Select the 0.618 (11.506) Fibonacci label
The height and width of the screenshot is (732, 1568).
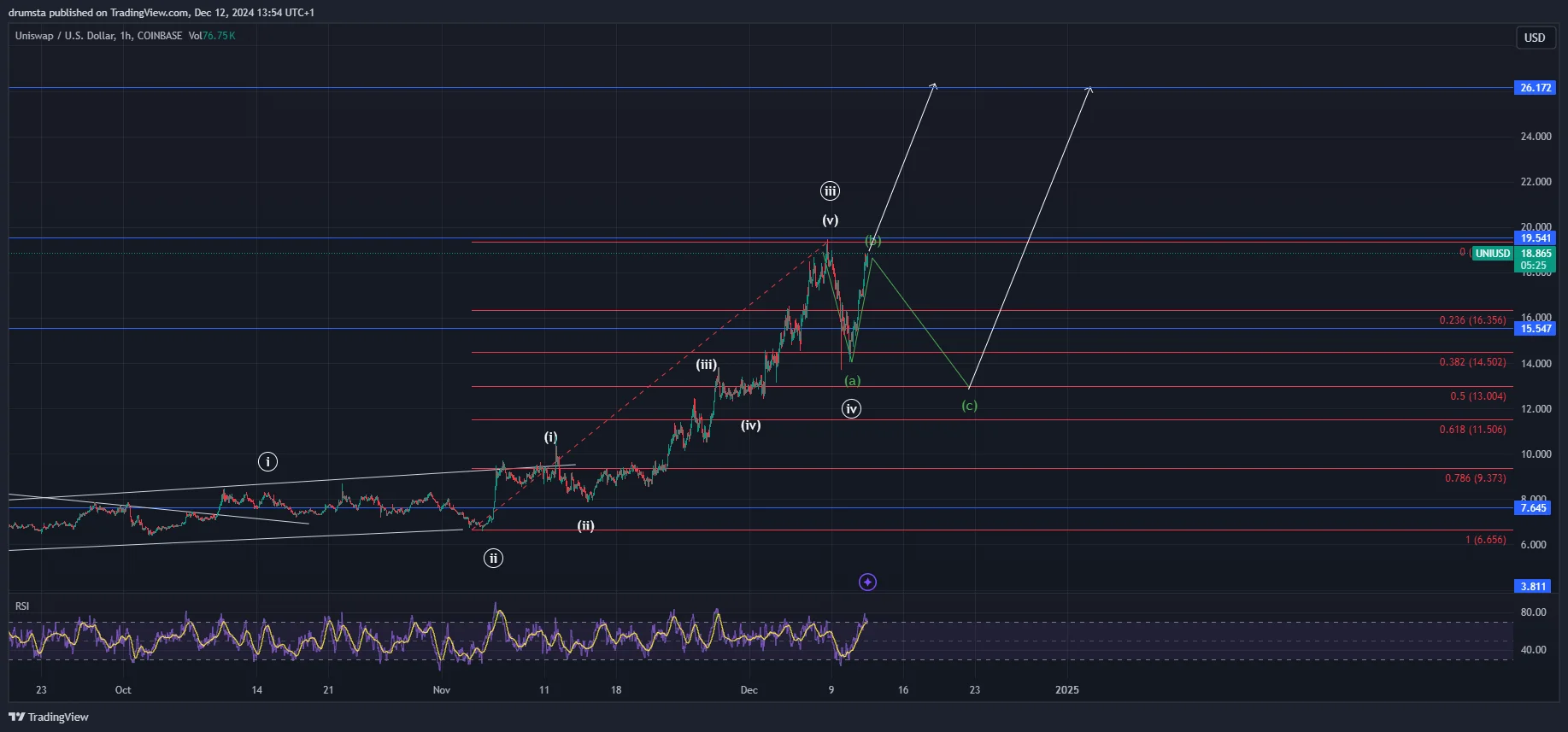click(1472, 430)
